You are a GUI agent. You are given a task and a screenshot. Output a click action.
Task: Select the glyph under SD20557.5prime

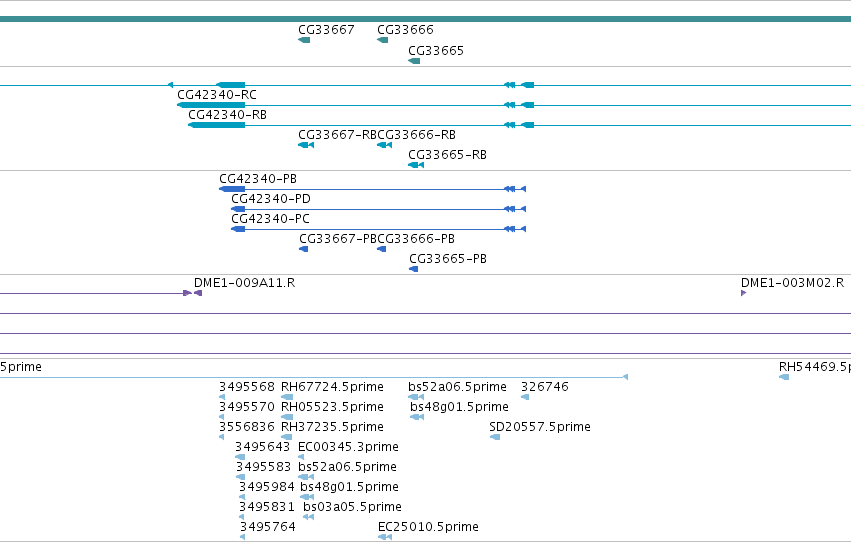(x=495, y=438)
